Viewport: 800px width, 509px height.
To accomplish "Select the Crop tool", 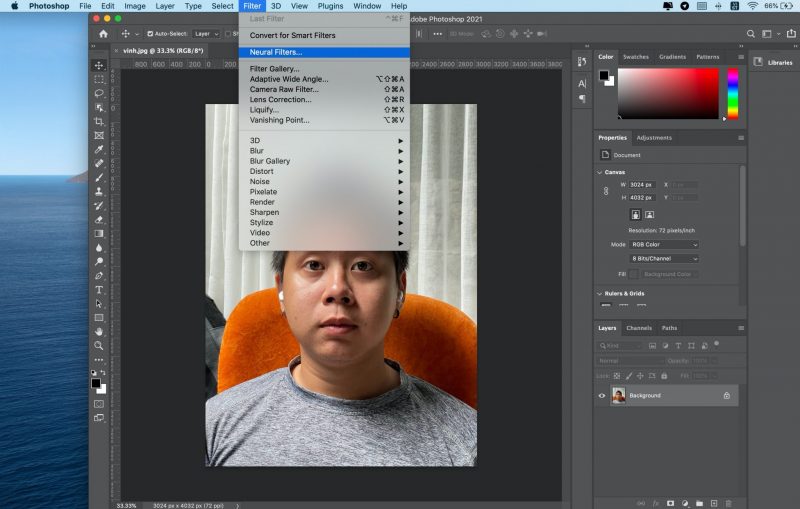I will pos(99,121).
